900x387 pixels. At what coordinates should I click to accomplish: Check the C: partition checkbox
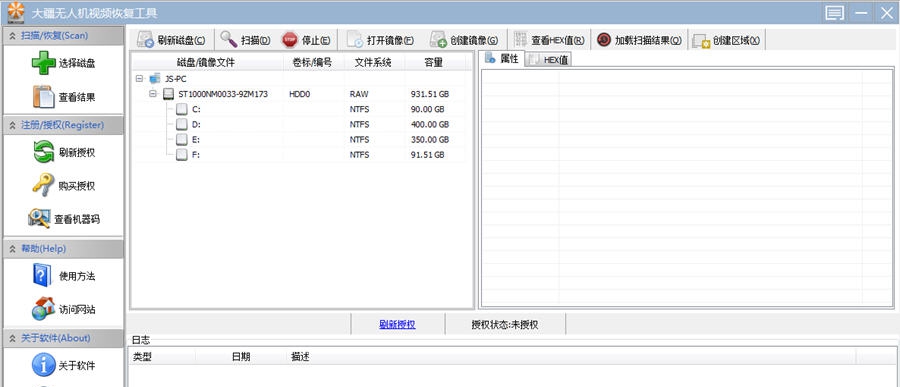182,109
